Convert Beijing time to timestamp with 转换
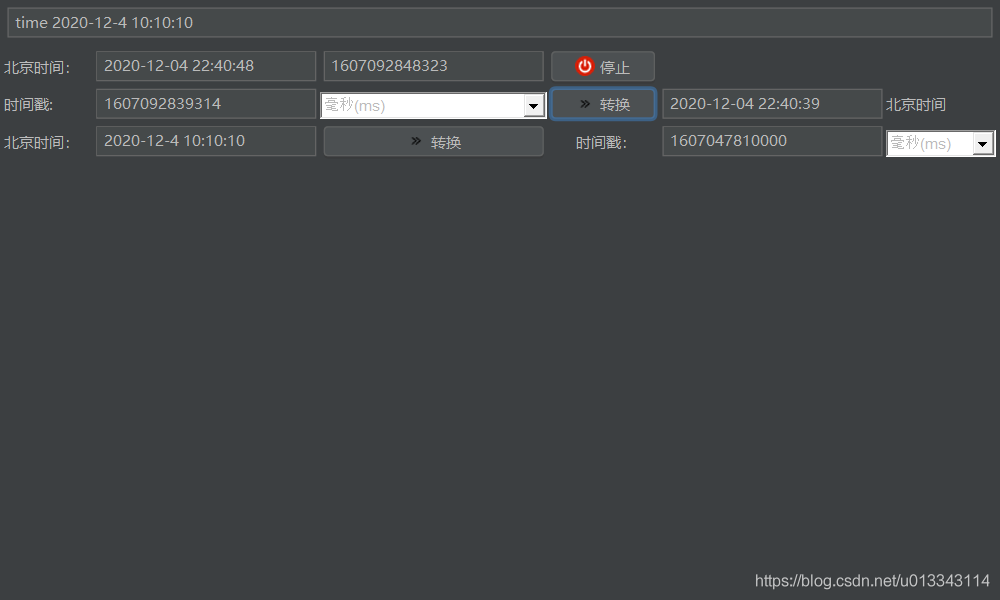This screenshot has width=1000, height=600. pyautogui.click(x=434, y=142)
